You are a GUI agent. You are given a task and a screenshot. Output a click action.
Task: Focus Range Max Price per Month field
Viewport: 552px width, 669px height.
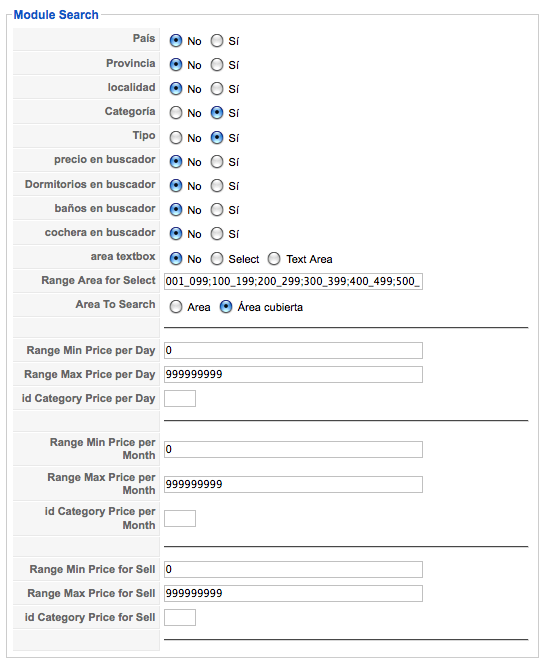coord(293,484)
